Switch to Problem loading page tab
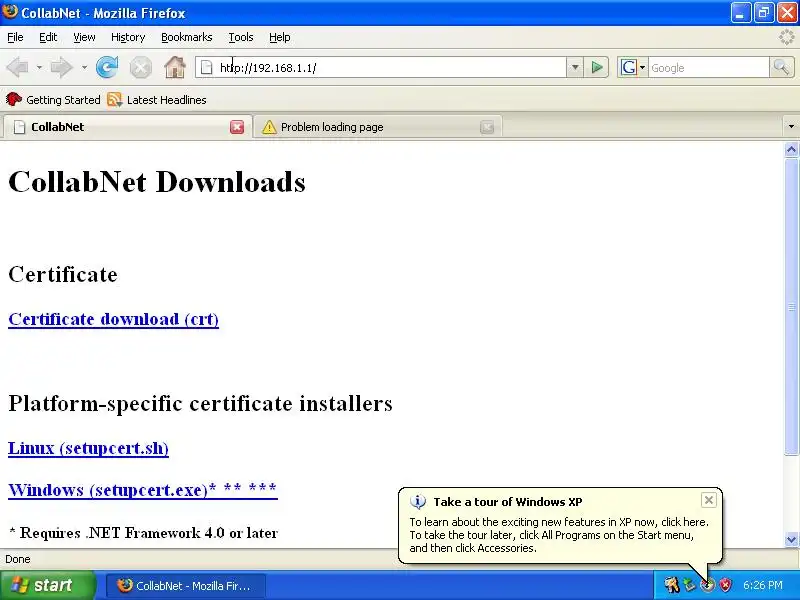800x600 pixels. tap(378, 127)
